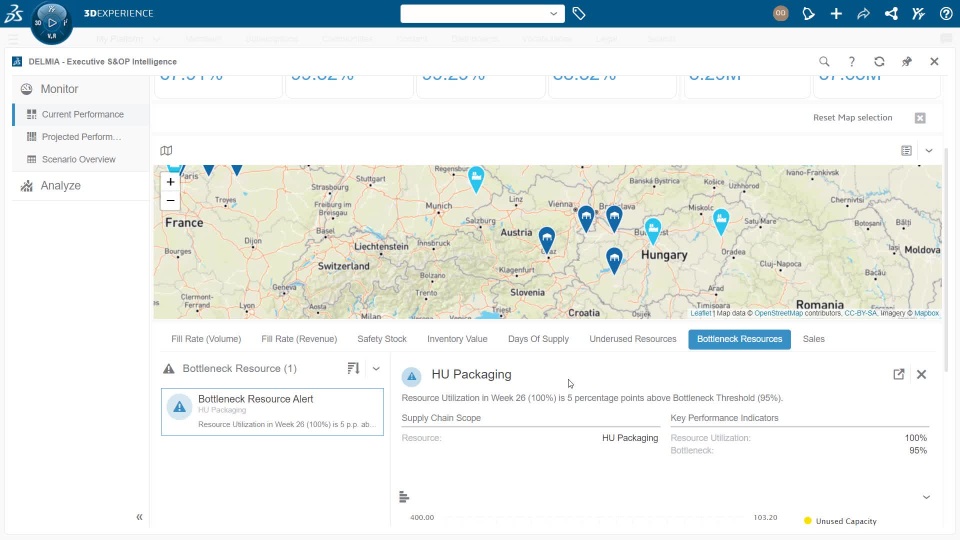Open the network connections icon

click(x=891, y=13)
